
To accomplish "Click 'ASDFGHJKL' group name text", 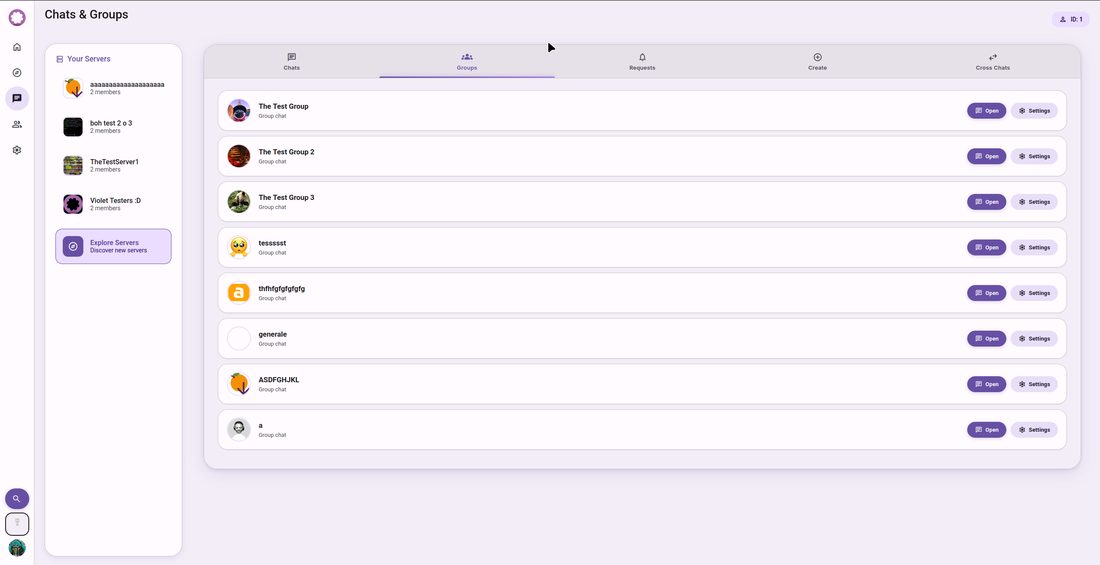I will pos(279,380).
